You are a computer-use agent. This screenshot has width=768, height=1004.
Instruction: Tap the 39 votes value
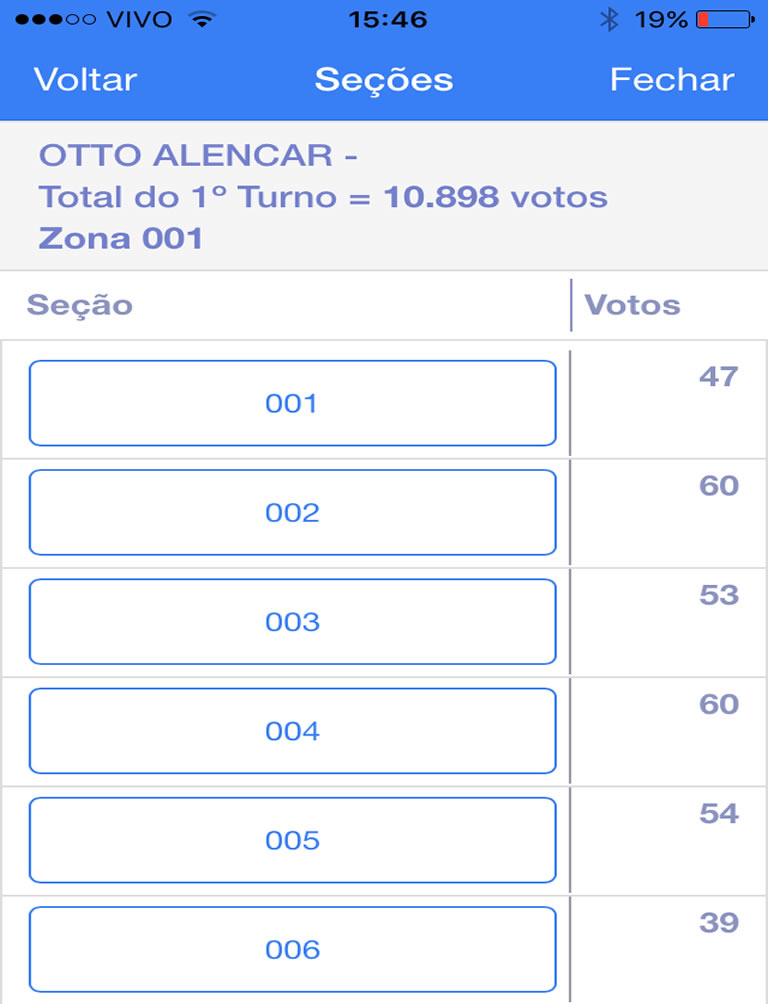719,923
